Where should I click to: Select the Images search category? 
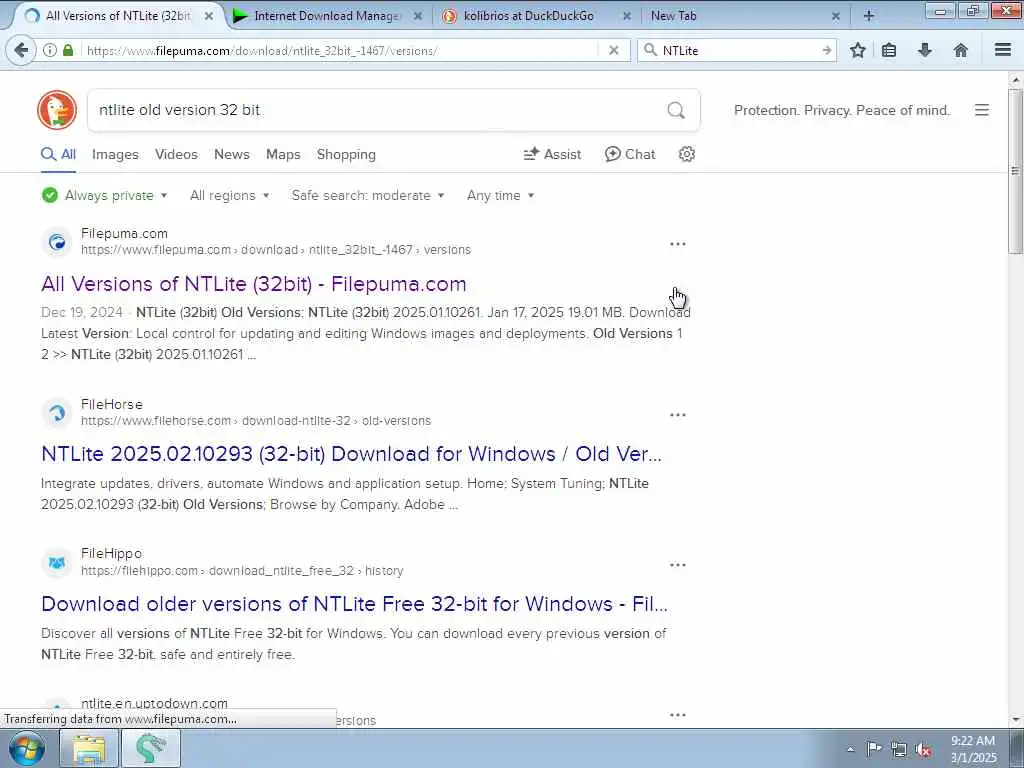115,154
